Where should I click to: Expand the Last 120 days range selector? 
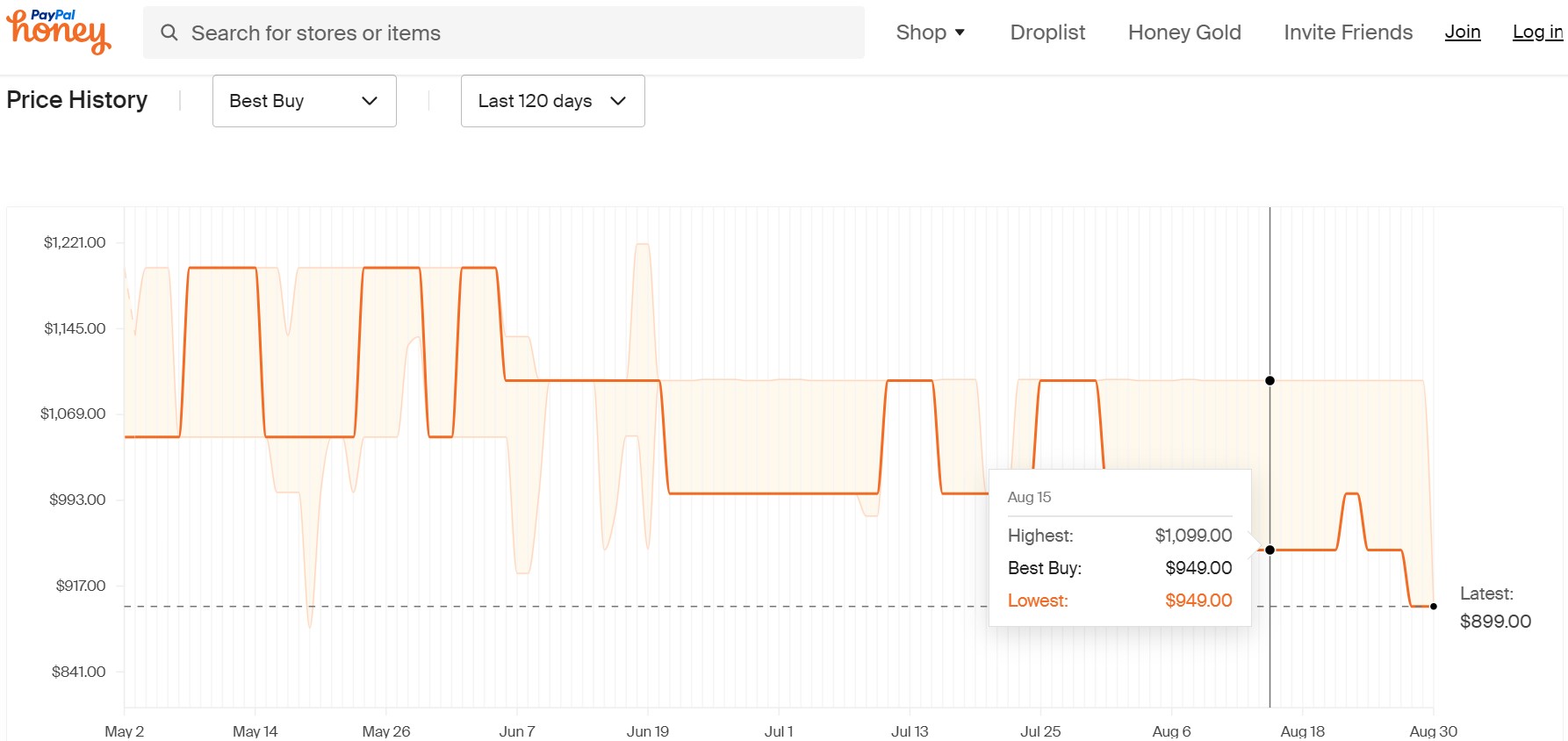coord(553,101)
